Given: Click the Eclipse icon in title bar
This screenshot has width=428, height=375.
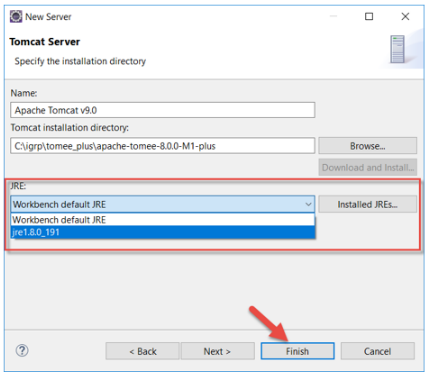Looking at the screenshot, I should (x=16, y=16).
